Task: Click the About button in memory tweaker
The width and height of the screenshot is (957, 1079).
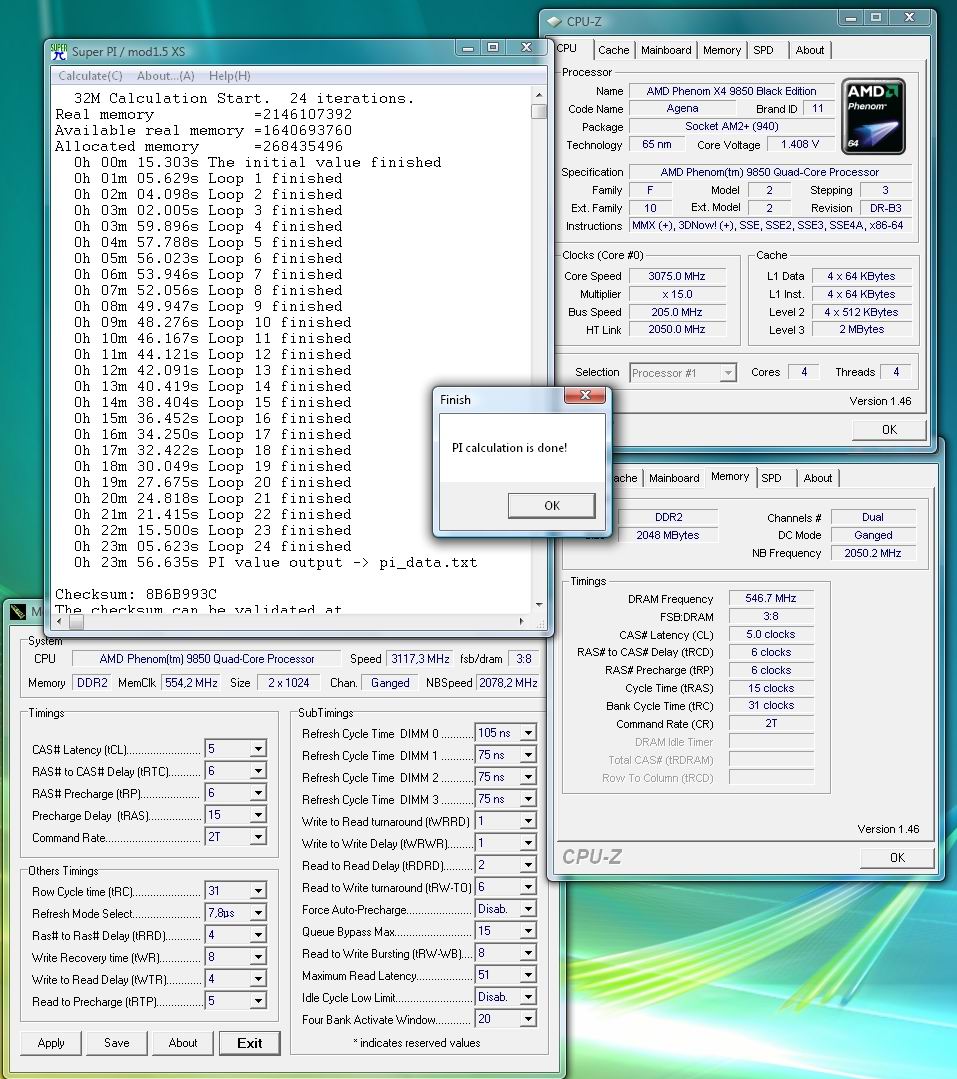Action: (x=182, y=1043)
